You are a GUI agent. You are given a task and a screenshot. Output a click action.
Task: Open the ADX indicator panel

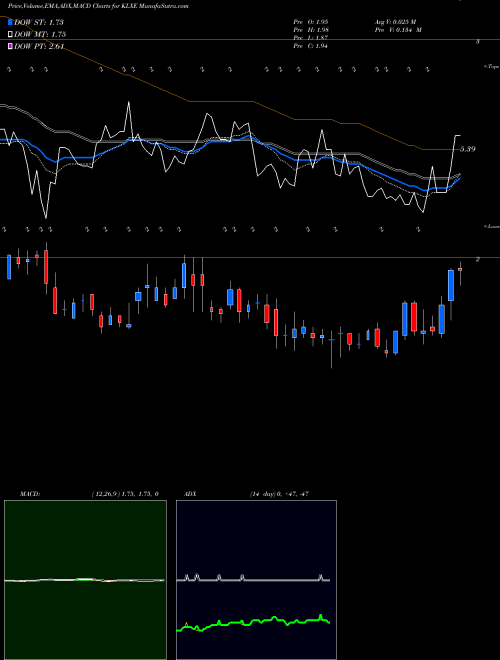point(256,580)
